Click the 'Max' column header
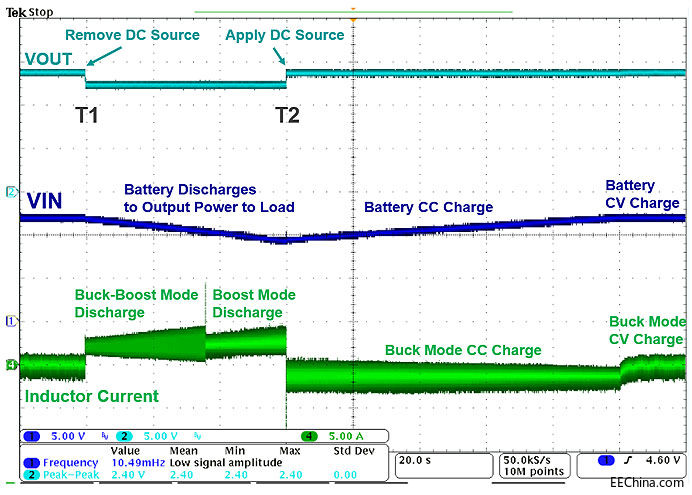692x495 pixels. (x=290, y=451)
